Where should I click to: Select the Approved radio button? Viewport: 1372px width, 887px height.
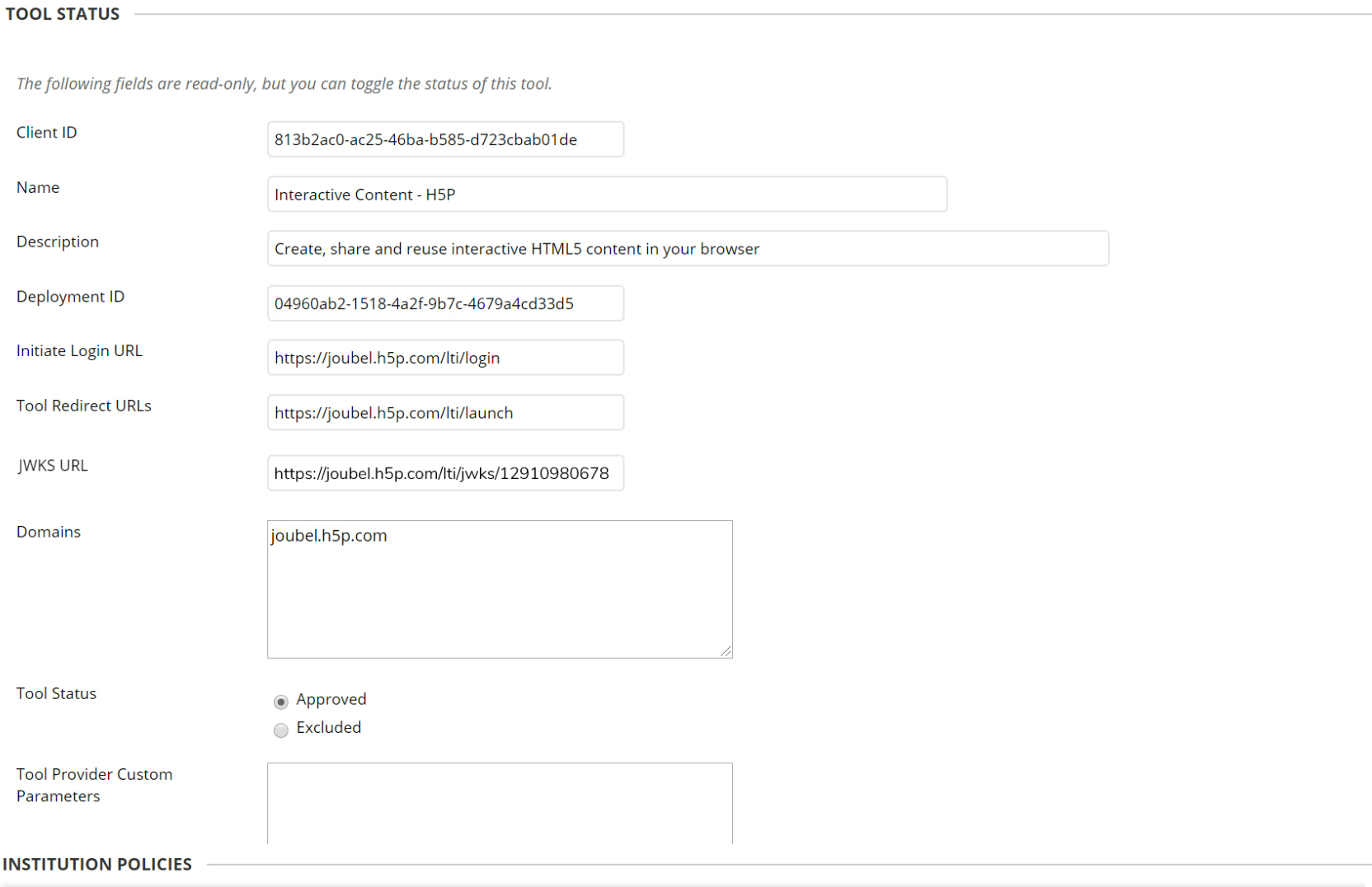pyautogui.click(x=281, y=702)
